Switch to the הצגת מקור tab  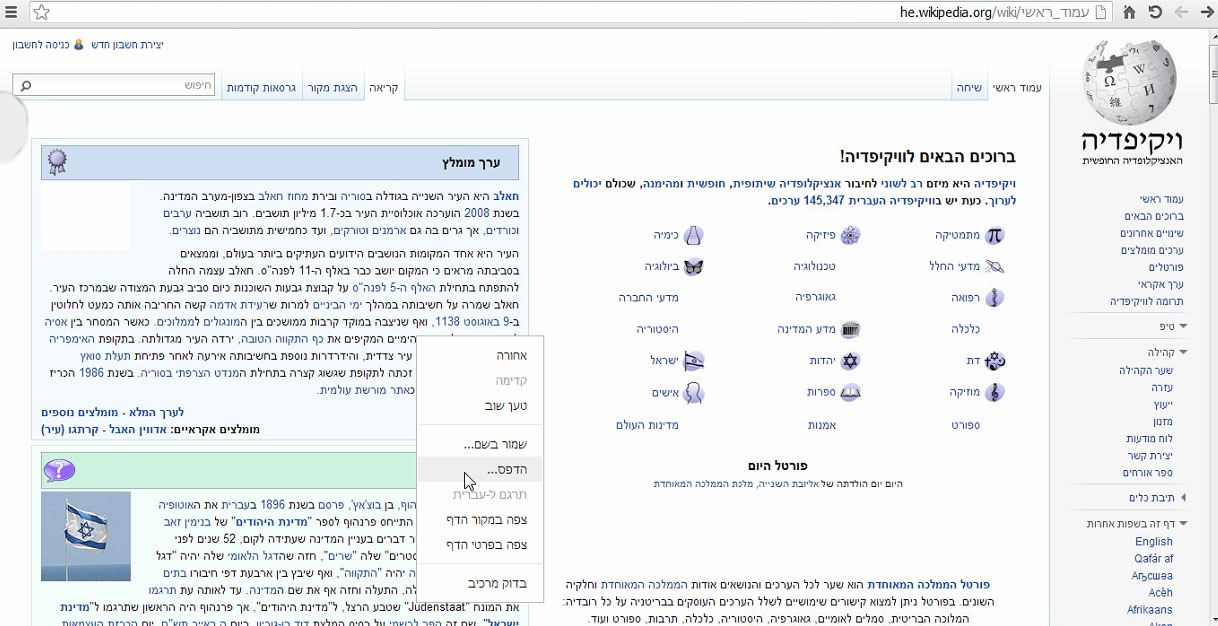[333, 88]
